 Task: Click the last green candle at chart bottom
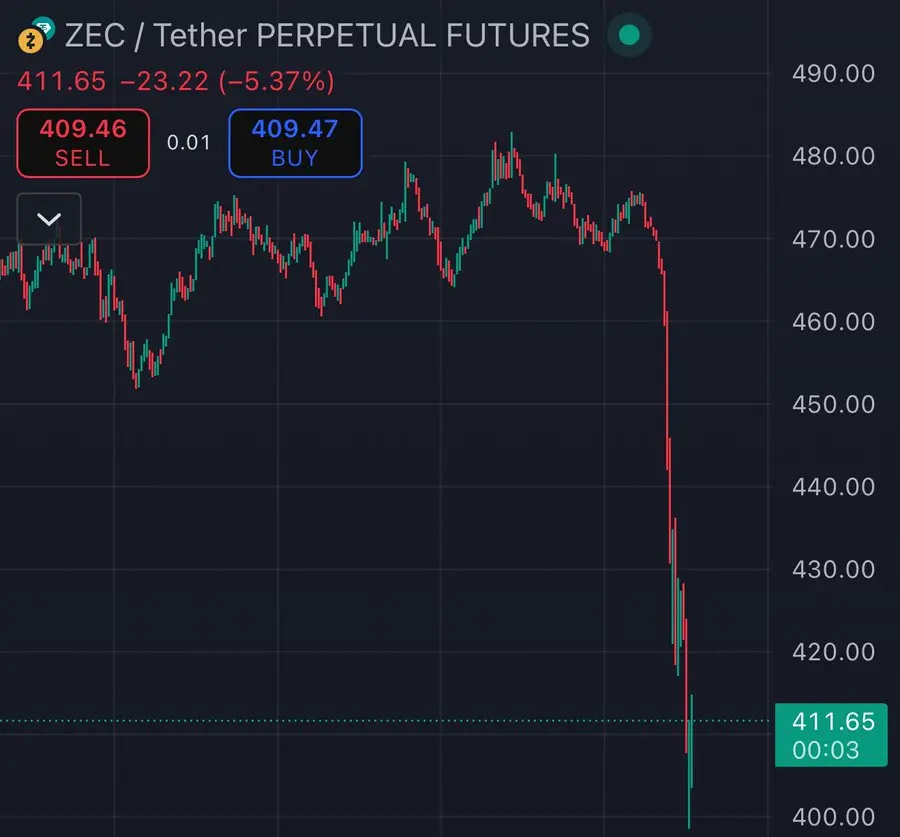pos(691,760)
